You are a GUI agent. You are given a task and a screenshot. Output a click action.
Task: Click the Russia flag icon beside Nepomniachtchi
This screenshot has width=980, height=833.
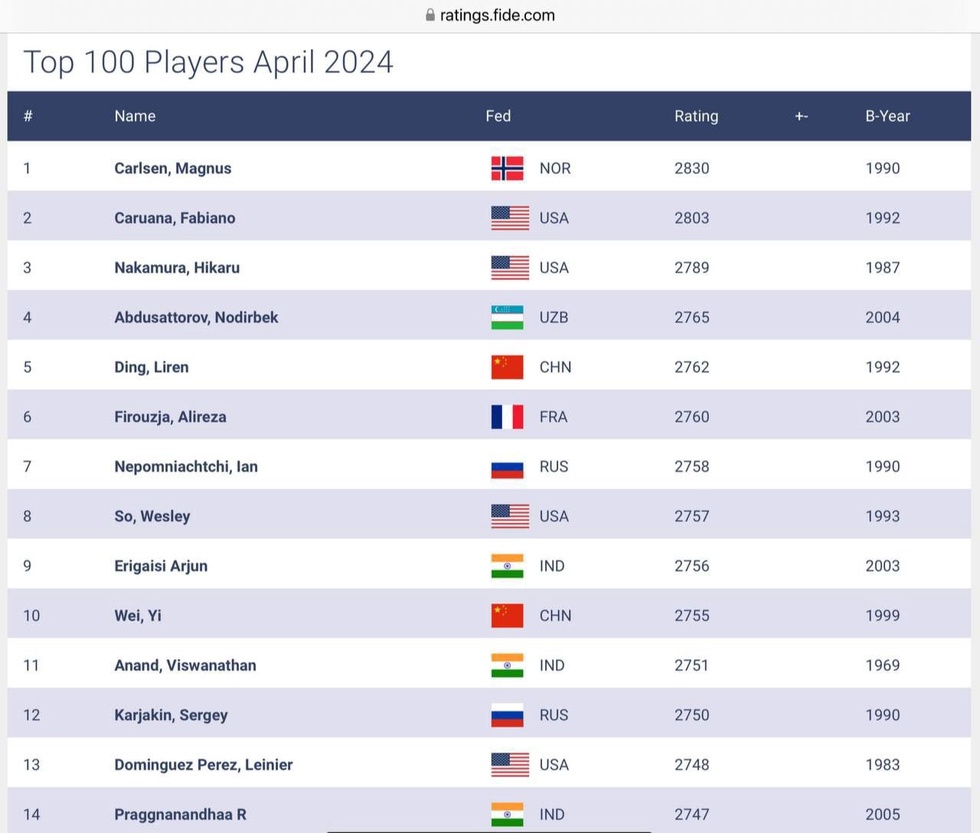(507, 466)
